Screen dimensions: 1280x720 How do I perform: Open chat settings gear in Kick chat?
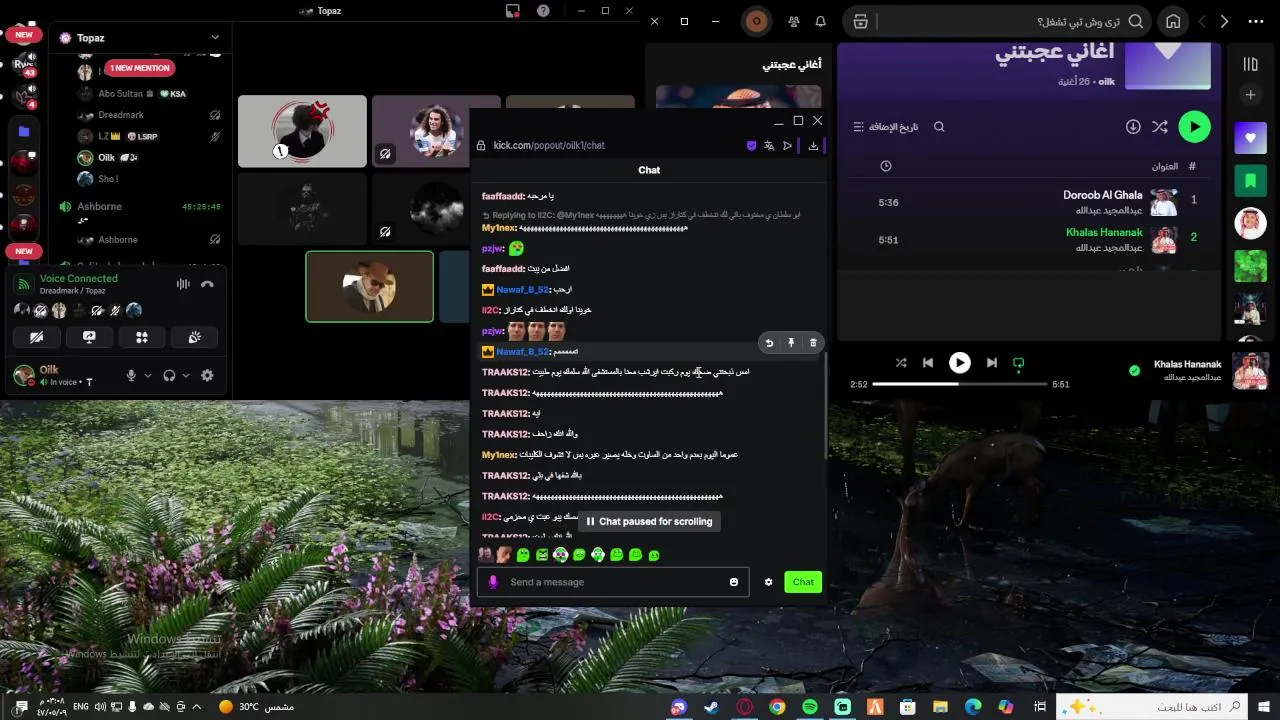768,582
